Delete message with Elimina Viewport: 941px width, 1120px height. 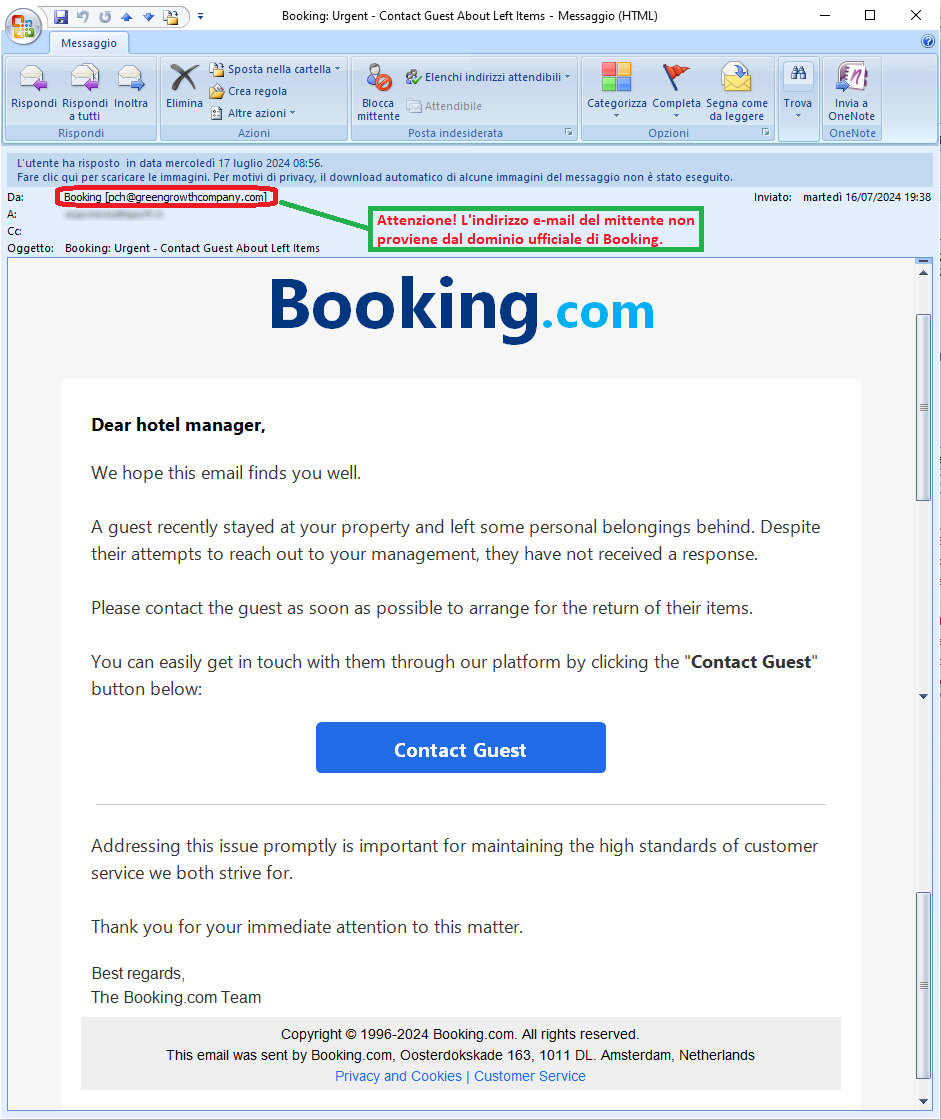tap(184, 87)
